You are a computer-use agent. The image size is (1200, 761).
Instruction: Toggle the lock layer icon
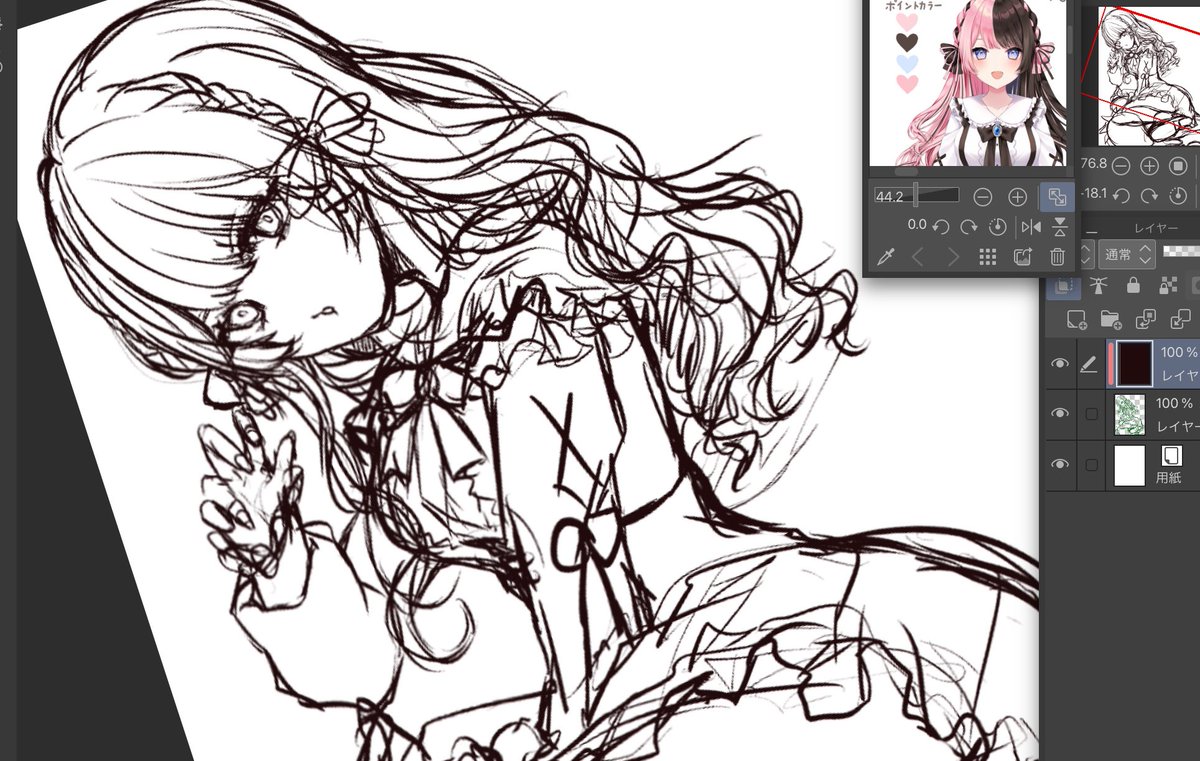1133,286
